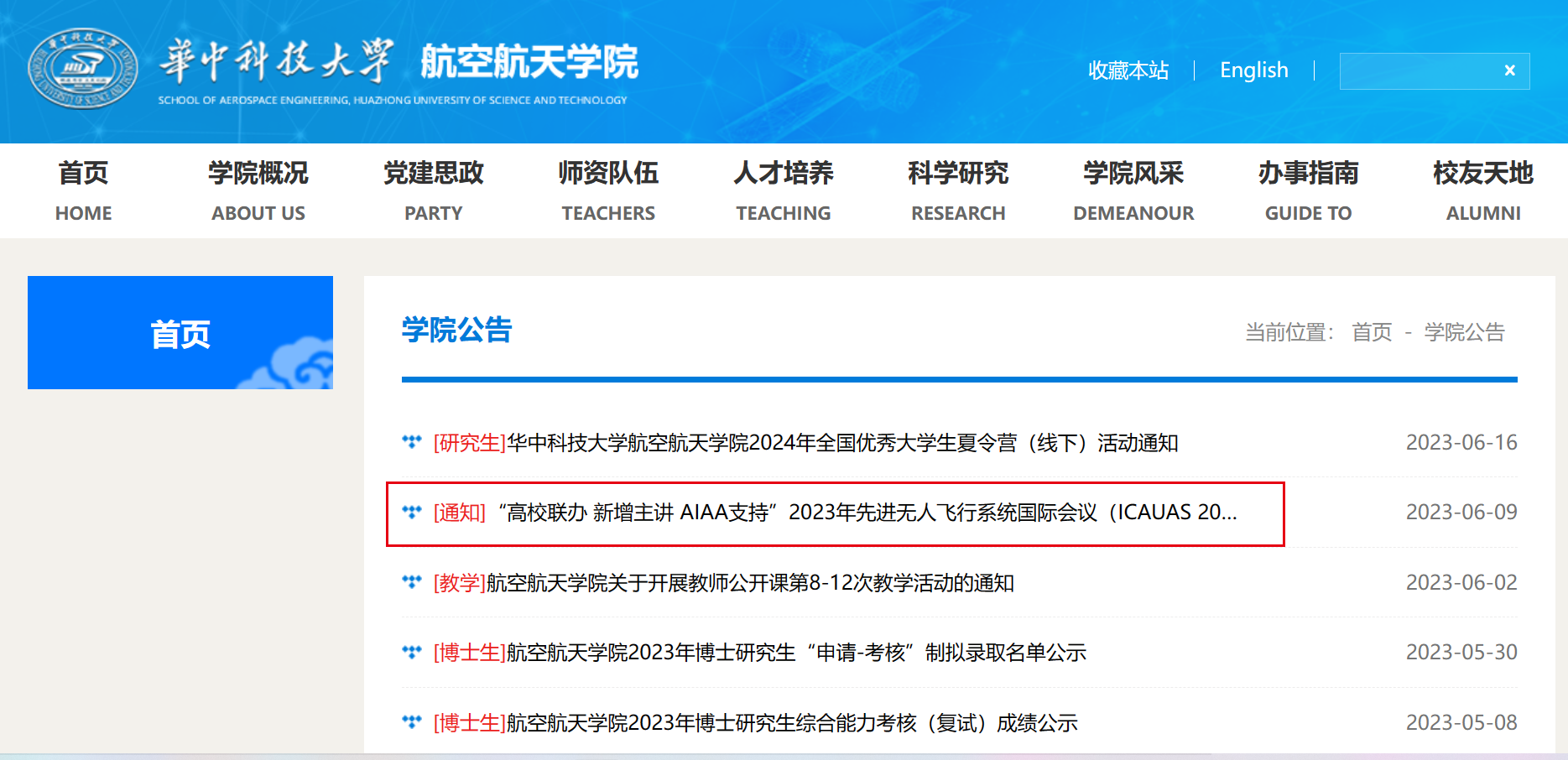Viewport: 1568px width, 760px height.
Task: Click the HUST university seal logo
Action: pos(82,69)
